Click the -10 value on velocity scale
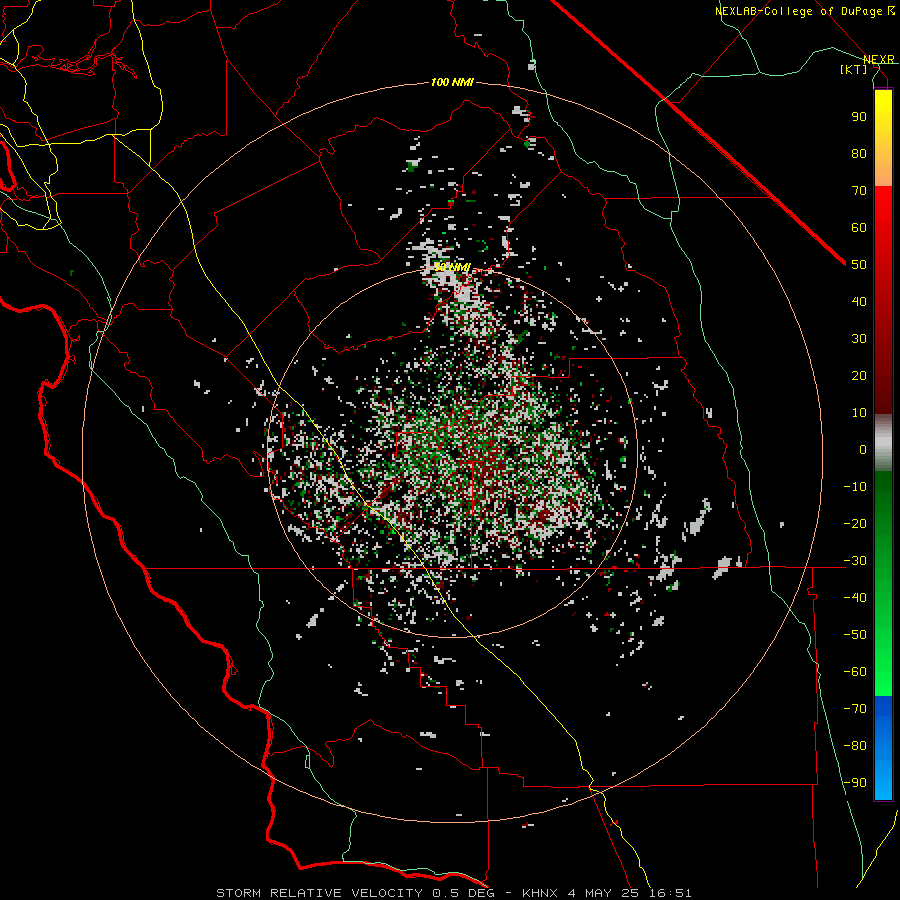Image resolution: width=900 pixels, height=900 pixels. click(855, 487)
